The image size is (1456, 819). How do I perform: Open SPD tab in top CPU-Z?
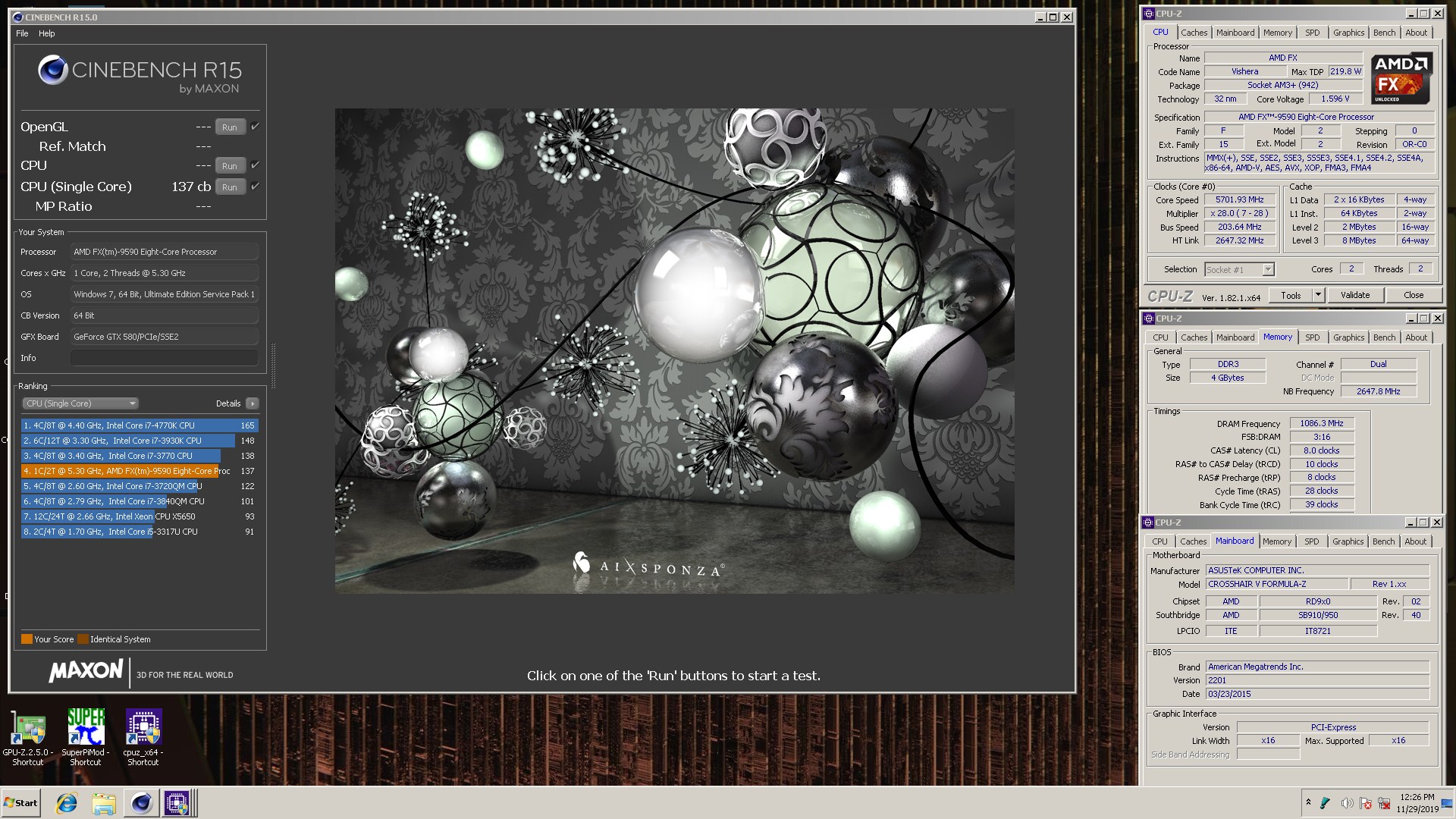click(x=1312, y=33)
